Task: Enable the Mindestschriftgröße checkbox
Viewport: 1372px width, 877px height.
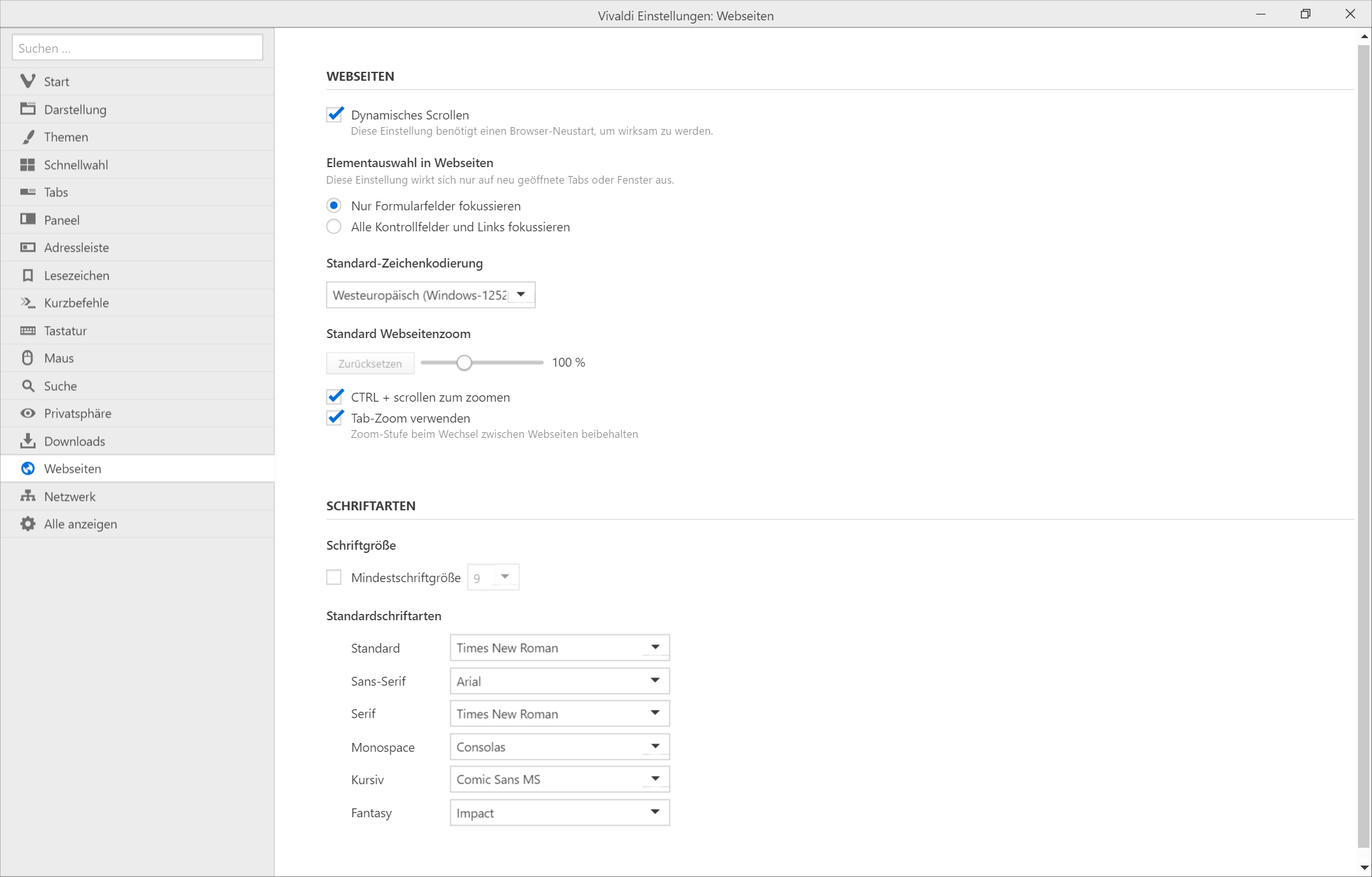Action: [334, 577]
